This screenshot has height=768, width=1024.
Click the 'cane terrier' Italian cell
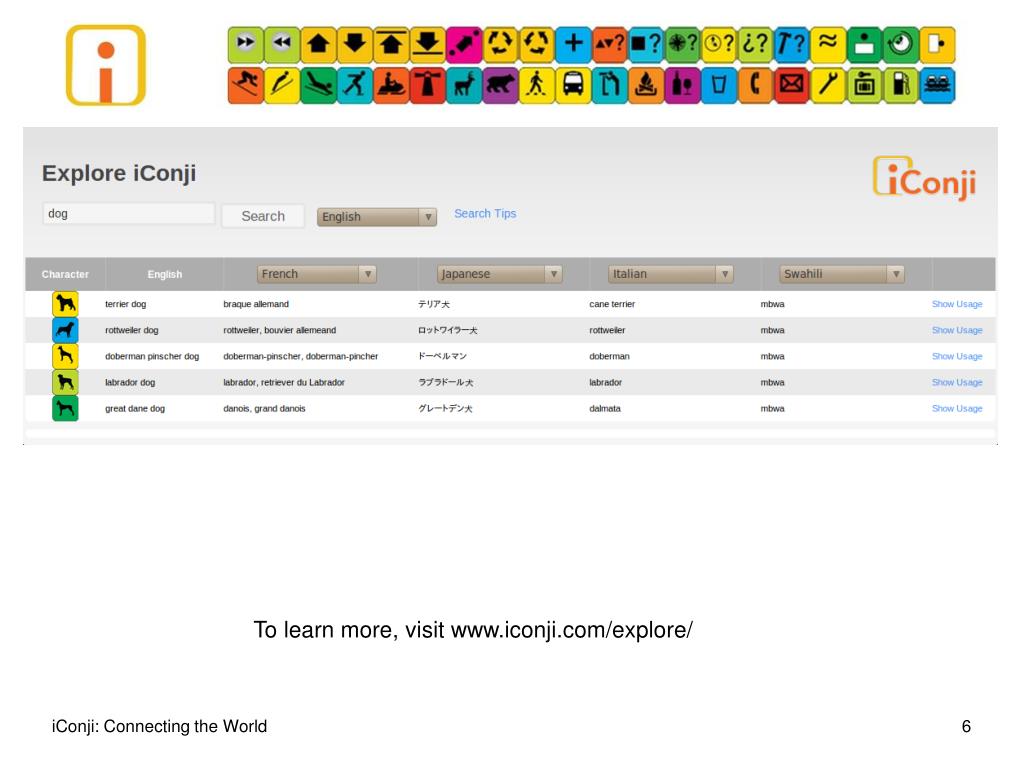[x=612, y=304]
